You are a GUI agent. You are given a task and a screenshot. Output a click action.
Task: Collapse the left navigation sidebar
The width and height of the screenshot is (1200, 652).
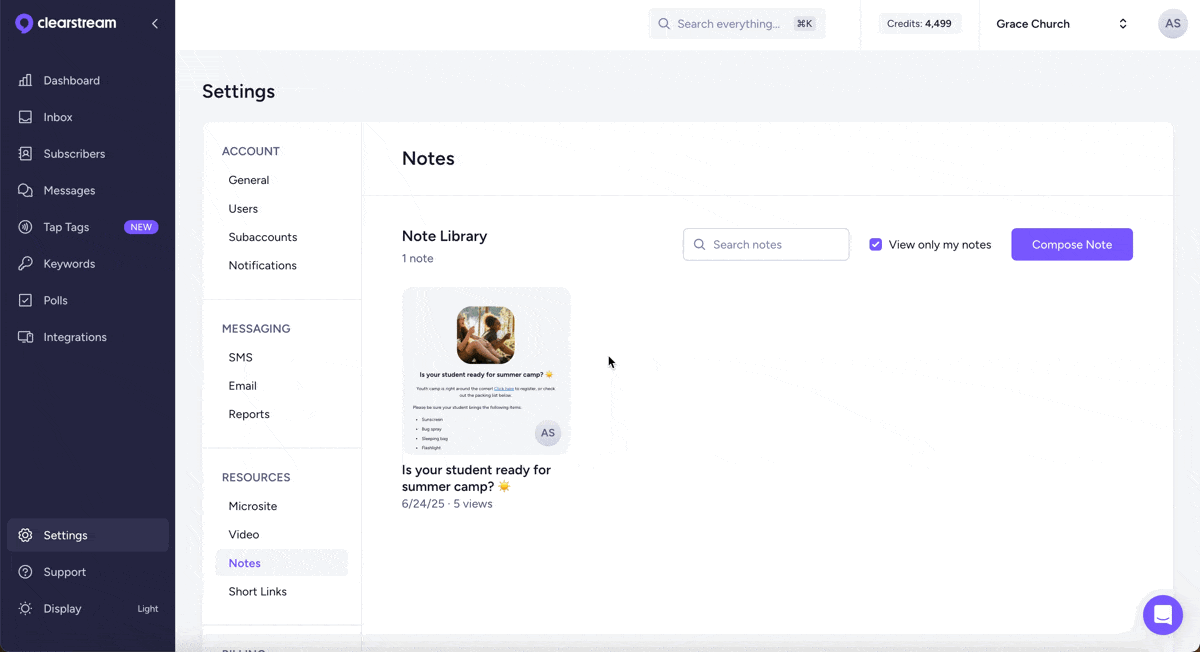pyautogui.click(x=155, y=22)
